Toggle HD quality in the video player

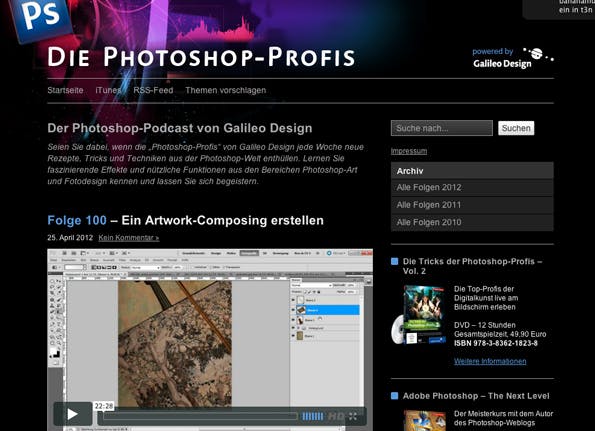click(x=336, y=416)
